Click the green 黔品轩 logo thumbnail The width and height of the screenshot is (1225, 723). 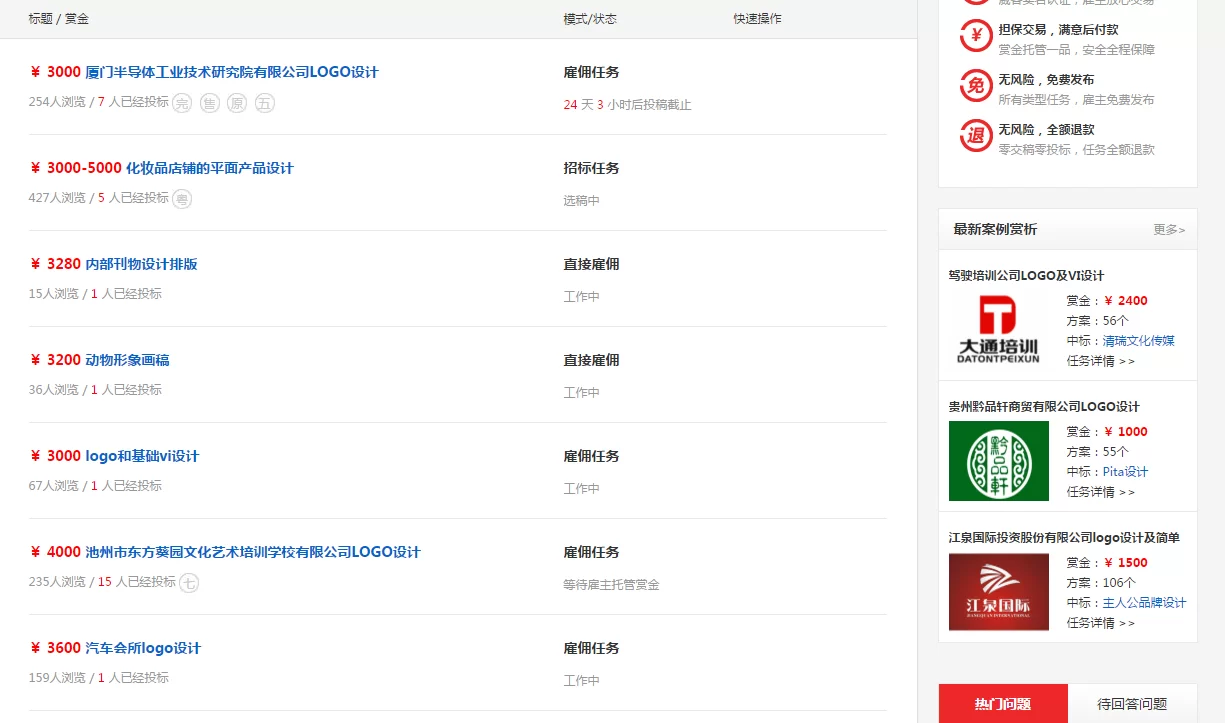999,461
